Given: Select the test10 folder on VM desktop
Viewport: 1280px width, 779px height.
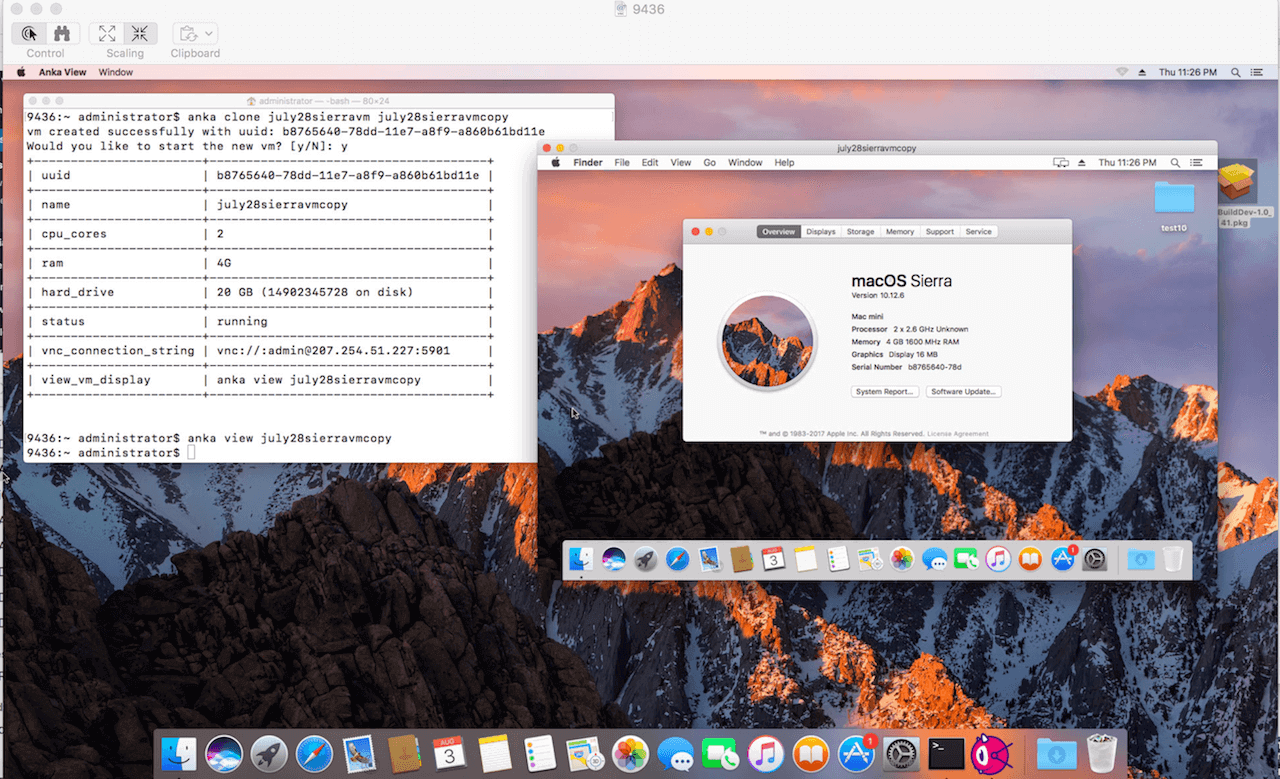Looking at the screenshot, I should (1174, 205).
